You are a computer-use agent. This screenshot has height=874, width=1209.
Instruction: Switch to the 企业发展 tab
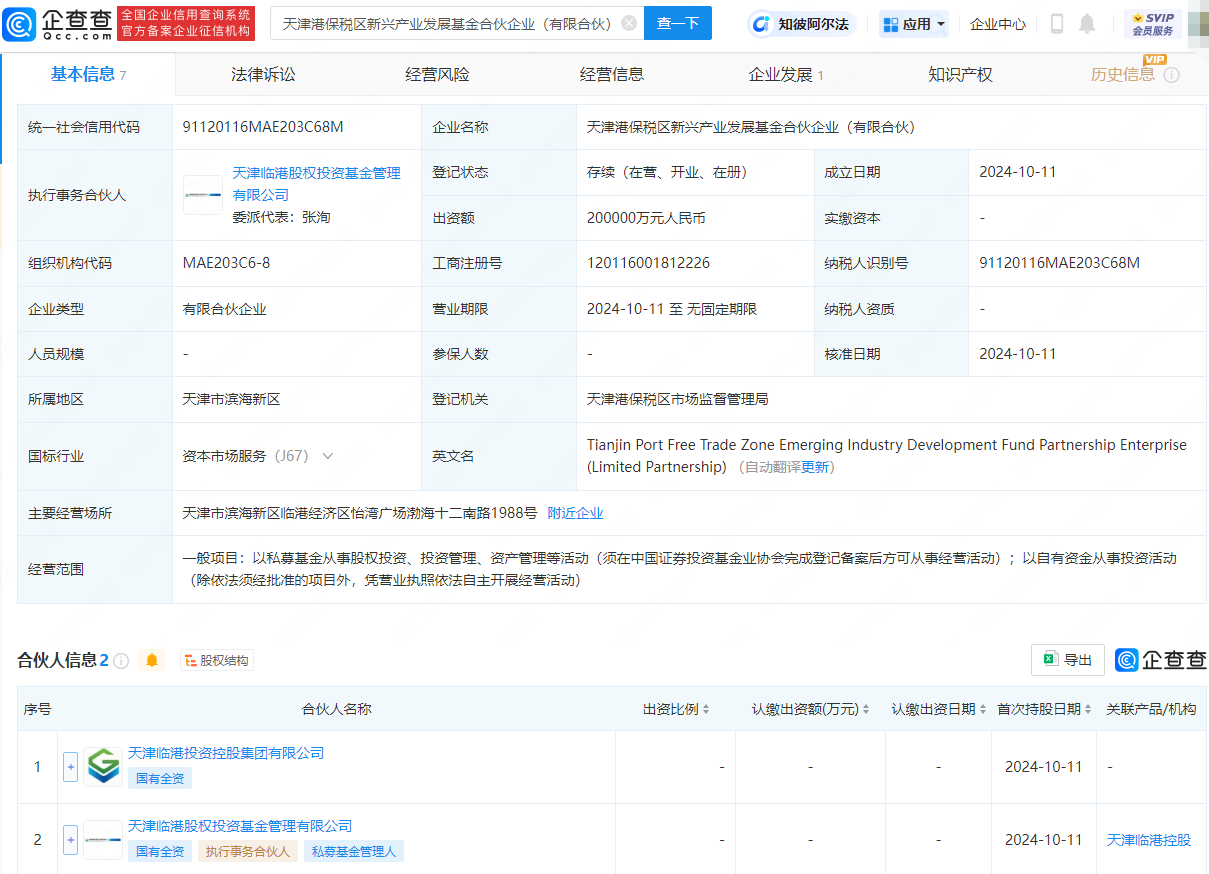point(786,75)
